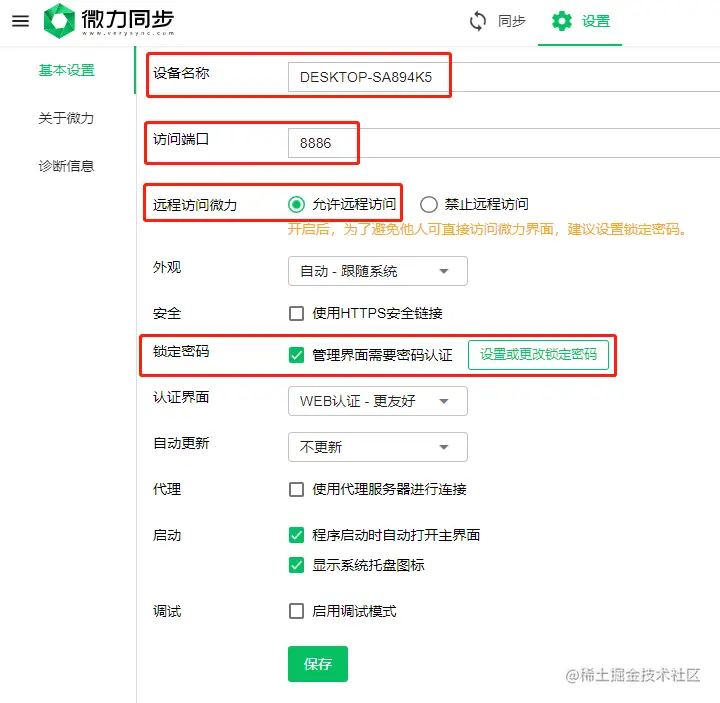Image resolution: width=720 pixels, height=703 pixels.
Task: Click the 访问端口 input field
Action: click(504, 143)
